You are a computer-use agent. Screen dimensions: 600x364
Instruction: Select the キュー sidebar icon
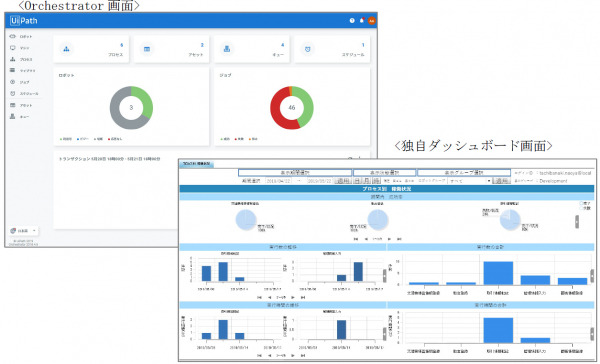pyautogui.click(x=13, y=116)
